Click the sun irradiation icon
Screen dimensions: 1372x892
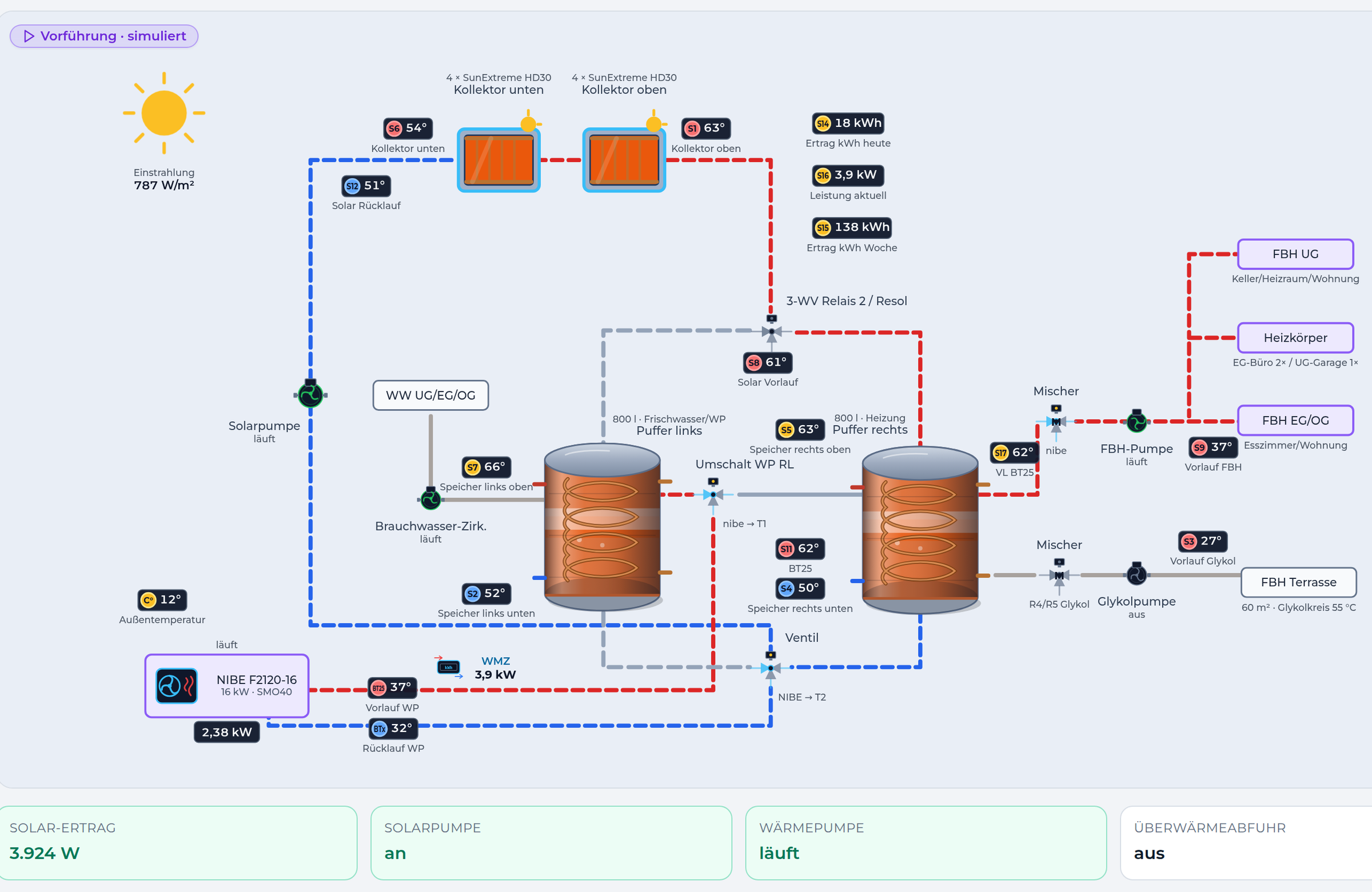(164, 113)
